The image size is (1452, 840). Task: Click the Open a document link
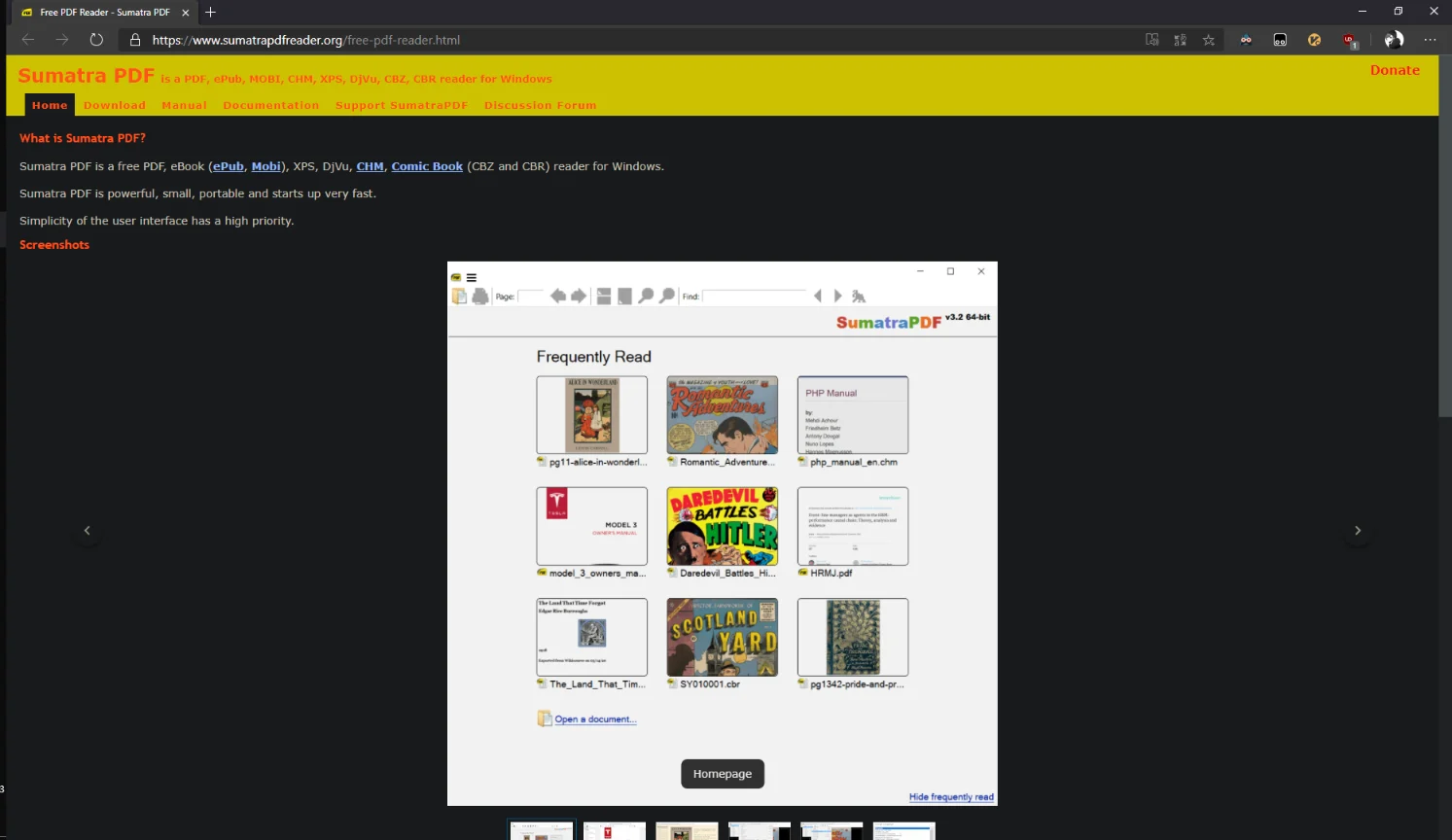595,719
